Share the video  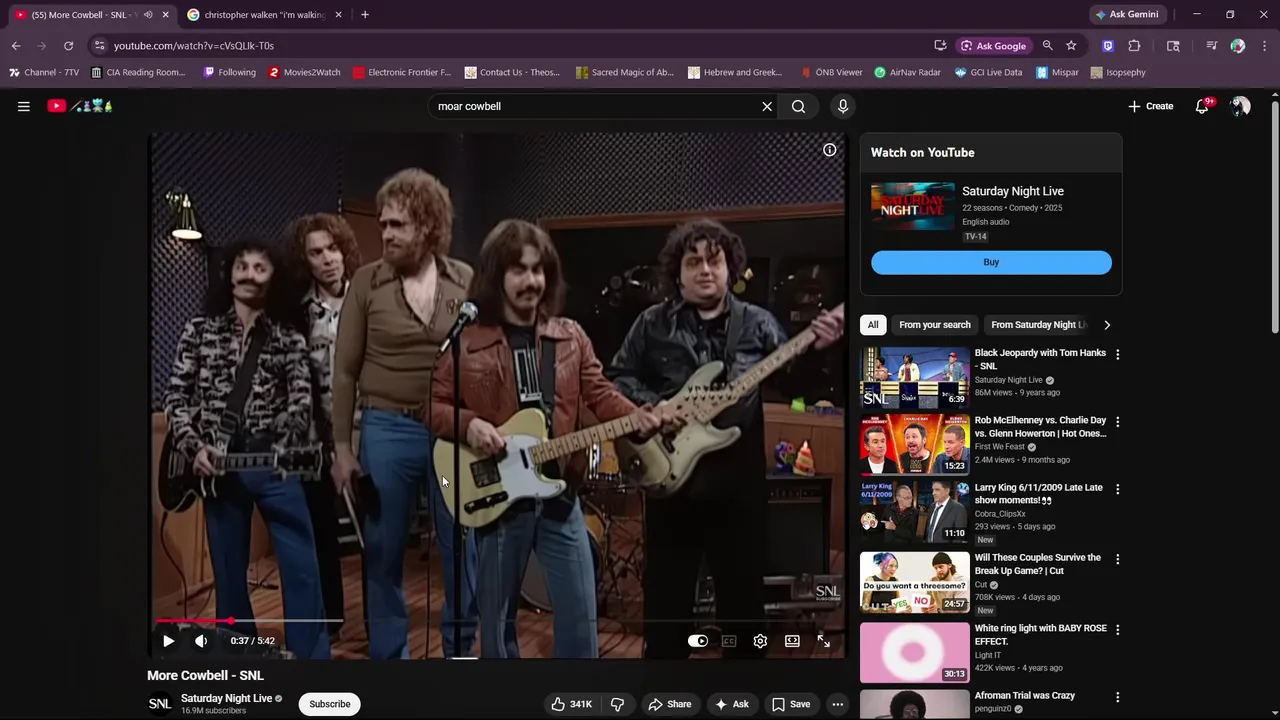click(x=669, y=704)
